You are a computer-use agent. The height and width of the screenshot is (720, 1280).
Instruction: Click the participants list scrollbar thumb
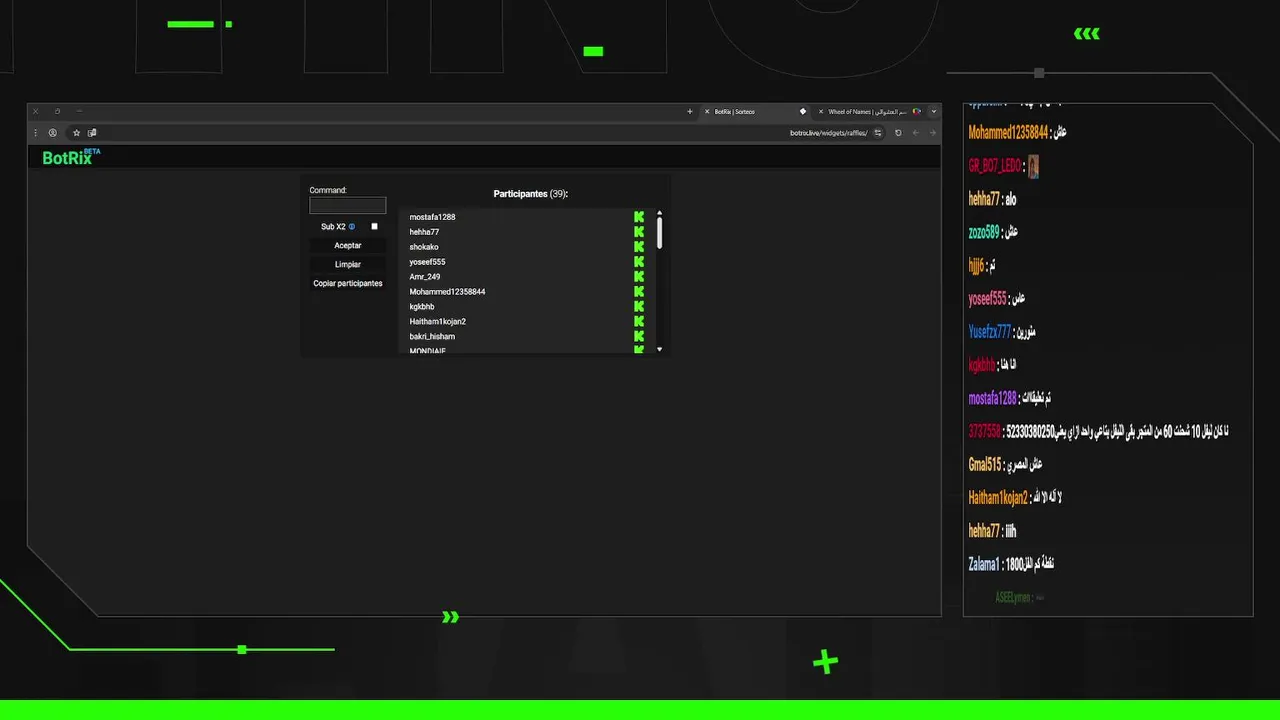(659, 233)
